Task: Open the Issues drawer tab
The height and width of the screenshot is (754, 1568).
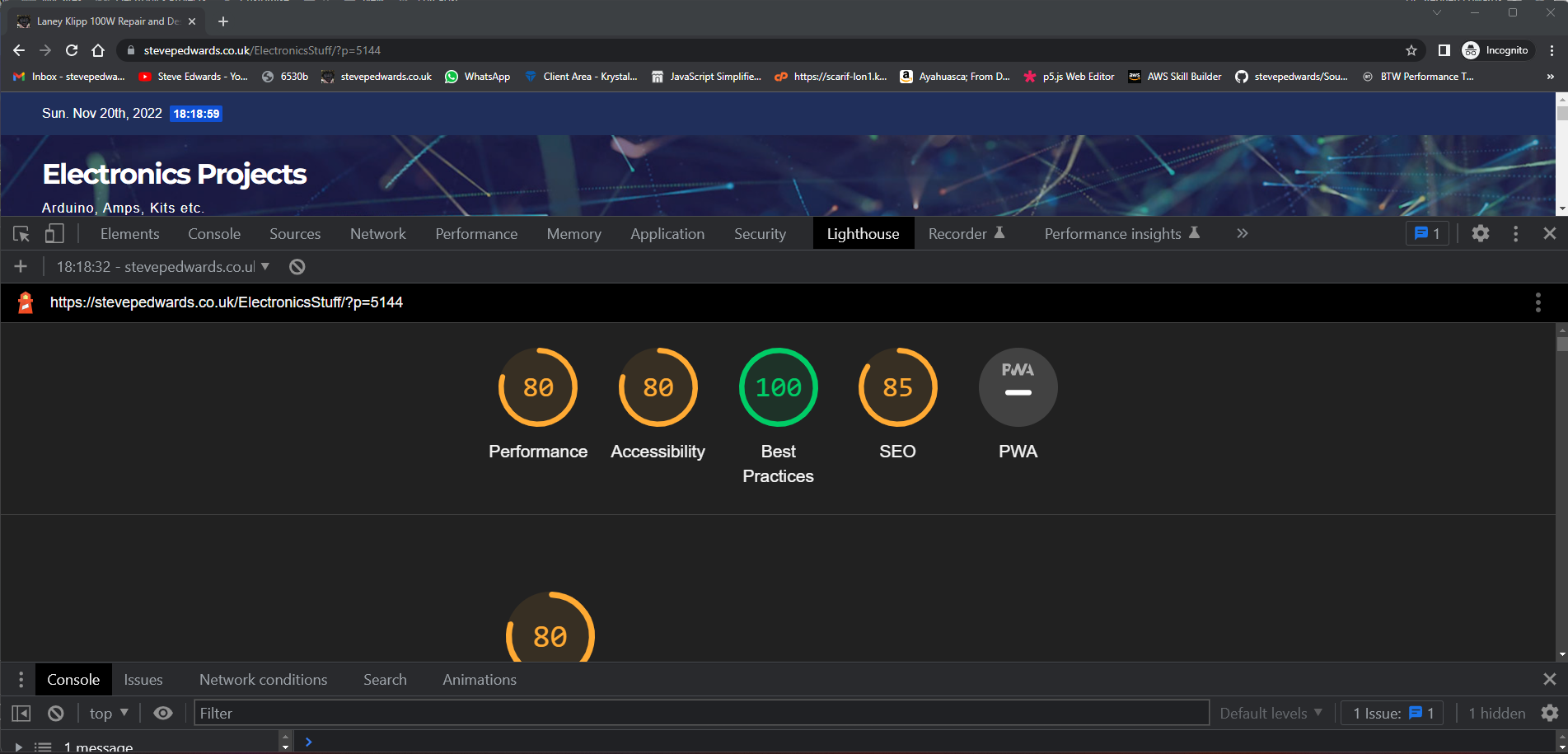Action: tap(143, 680)
